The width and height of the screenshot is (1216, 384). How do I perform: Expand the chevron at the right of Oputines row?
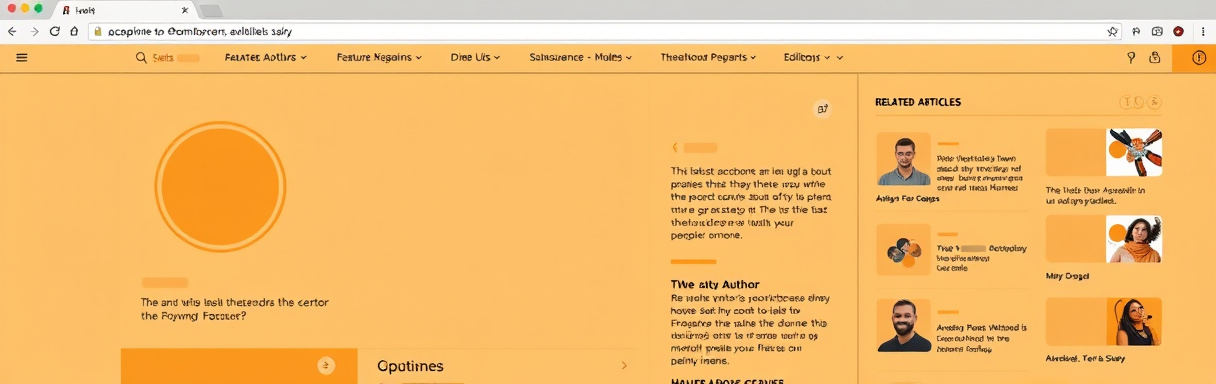tap(624, 366)
